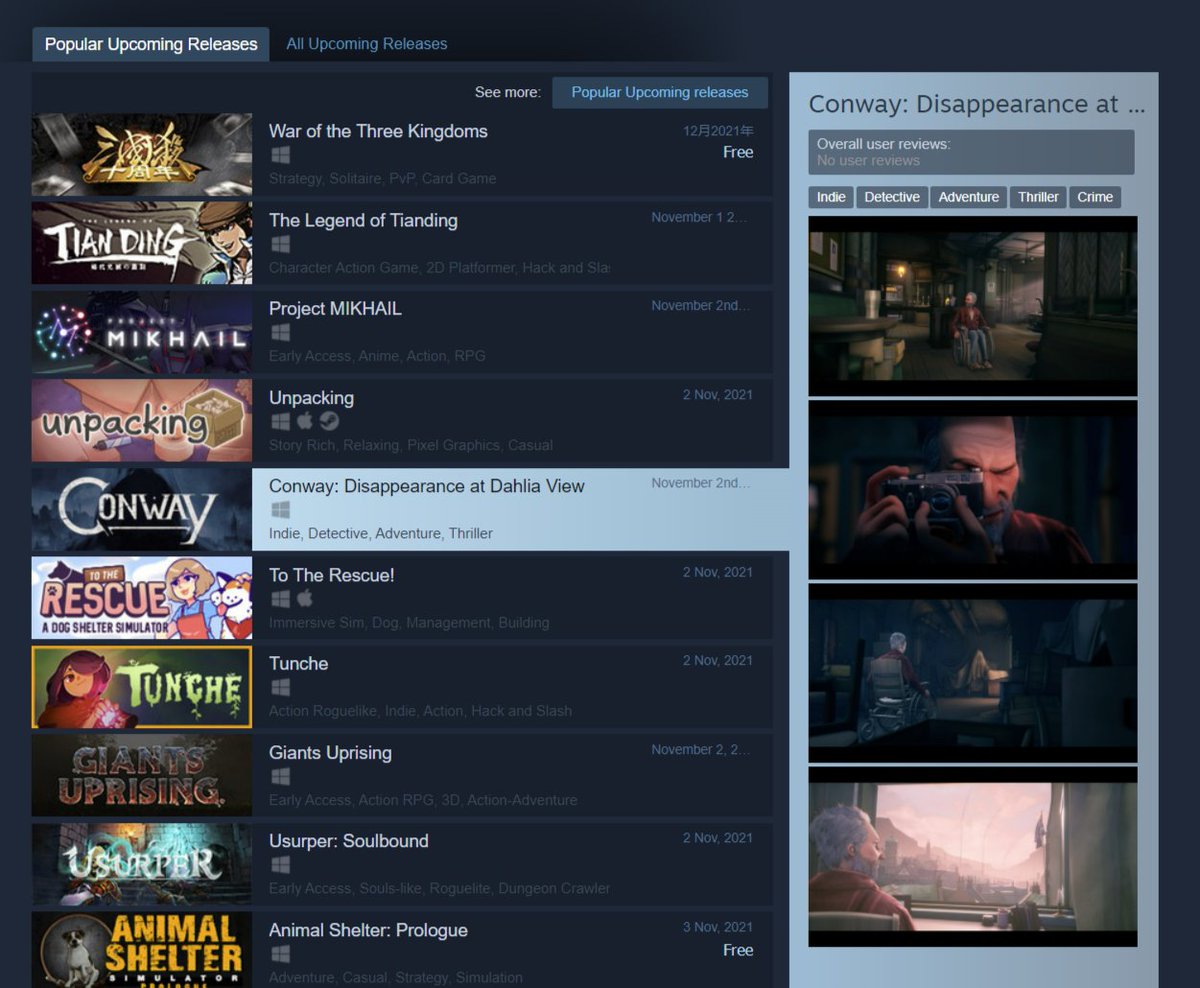The height and width of the screenshot is (988, 1200).
Task: Open The Legend of Tianding capsule image
Action: pos(142,243)
